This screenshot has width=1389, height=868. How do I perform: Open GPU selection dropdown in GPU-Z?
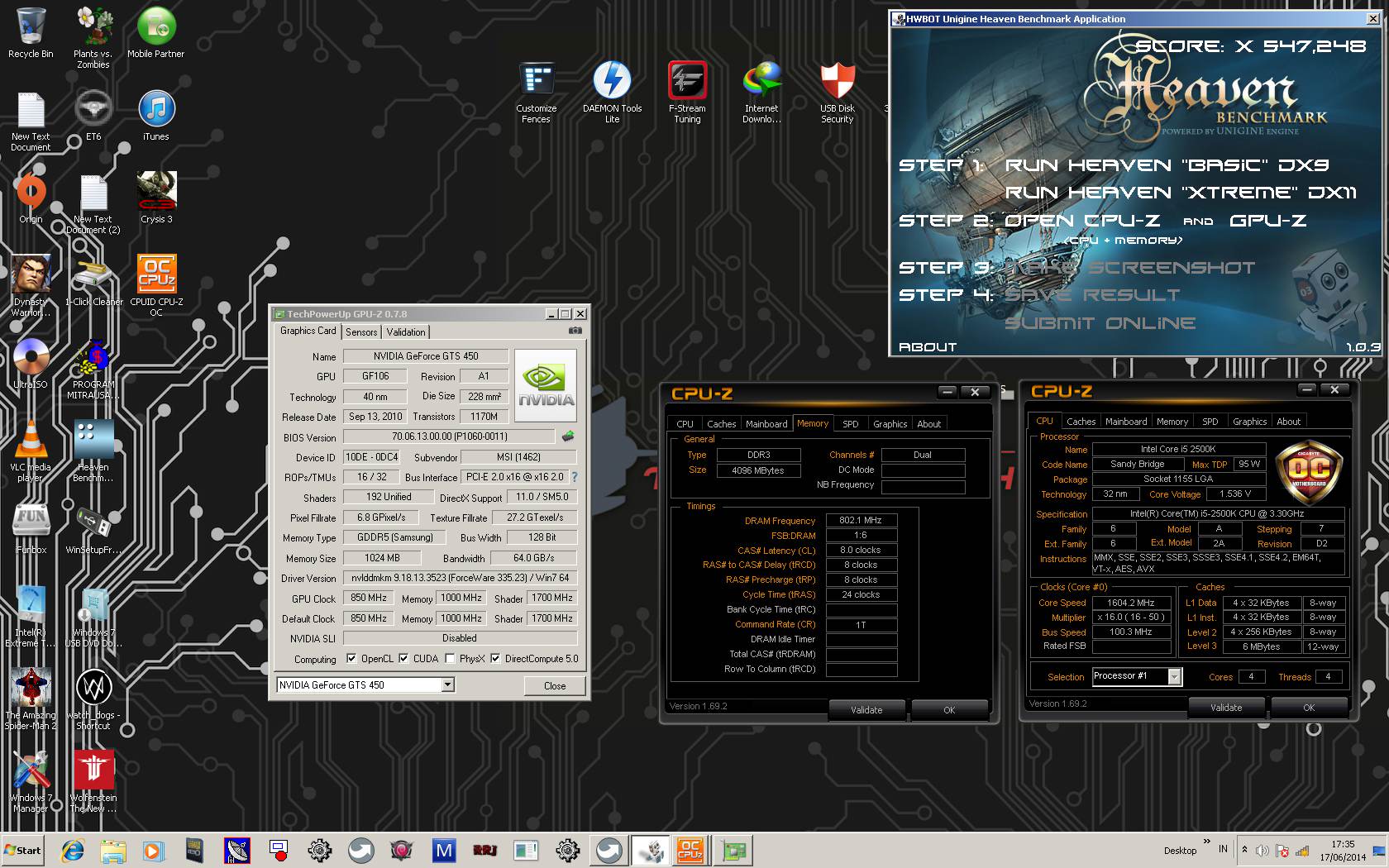pos(447,684)
